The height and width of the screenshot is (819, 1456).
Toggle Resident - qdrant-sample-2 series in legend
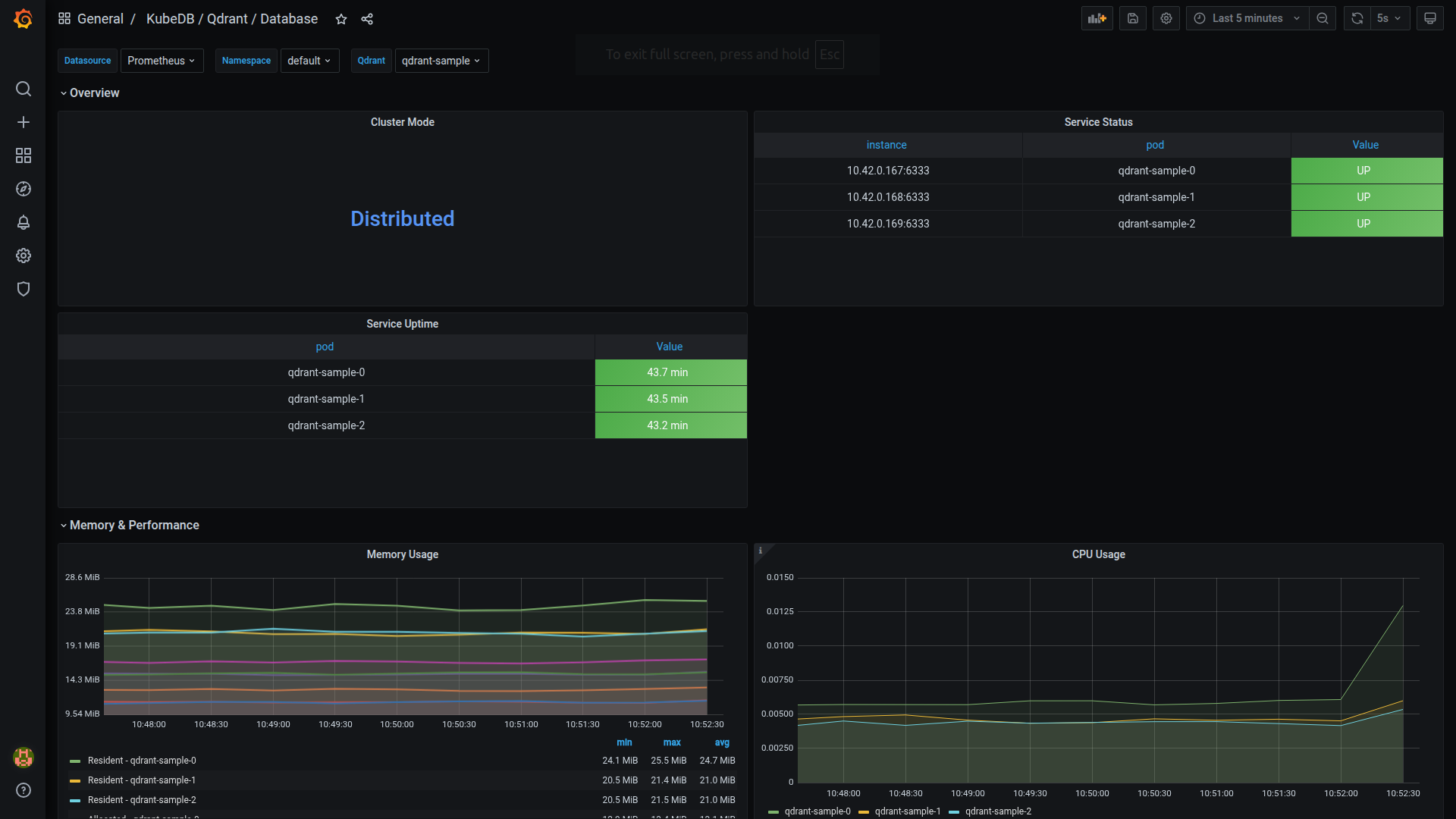[142, 800]
